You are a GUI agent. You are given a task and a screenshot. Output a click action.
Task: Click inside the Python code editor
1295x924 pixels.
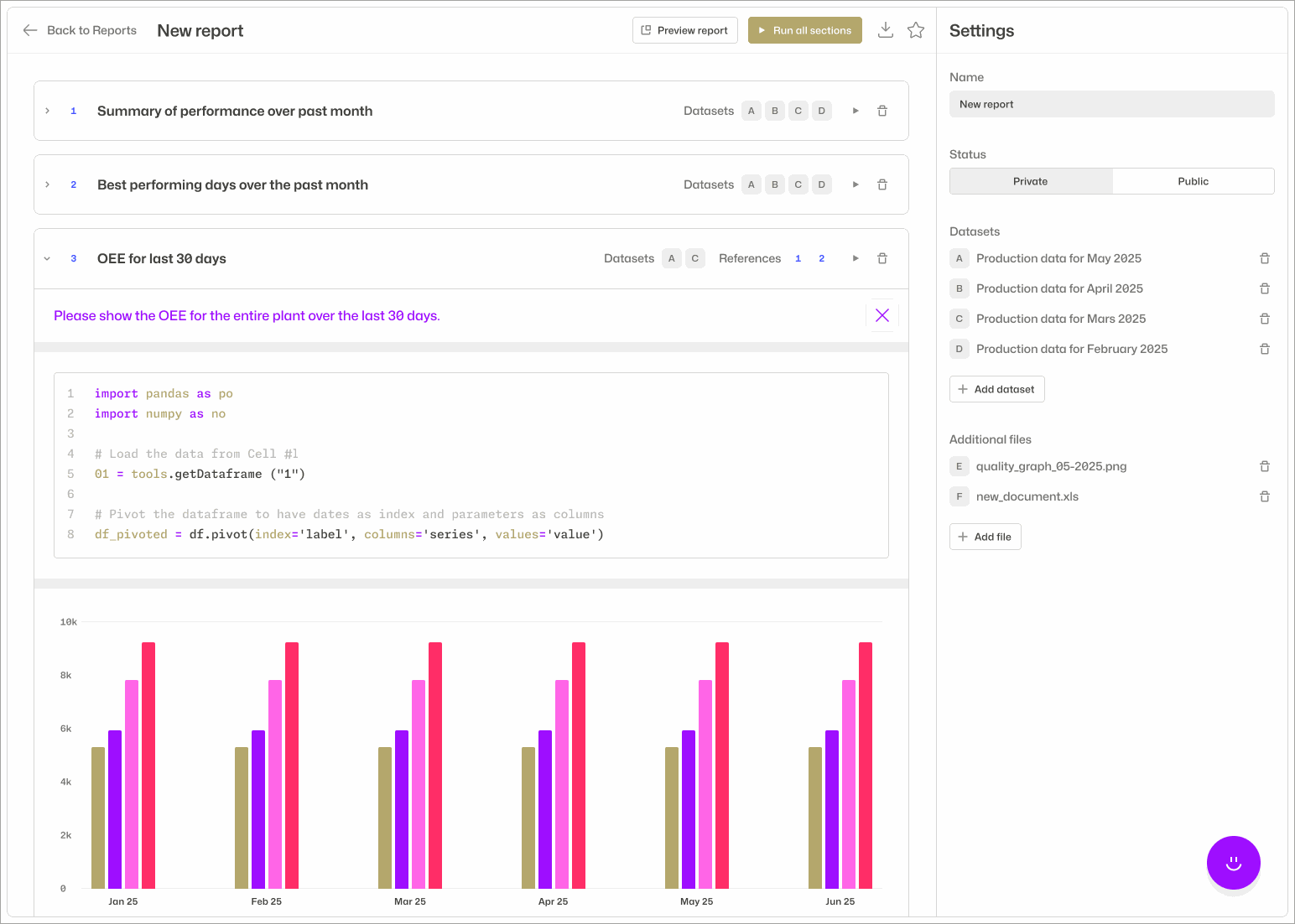[471, 465]
